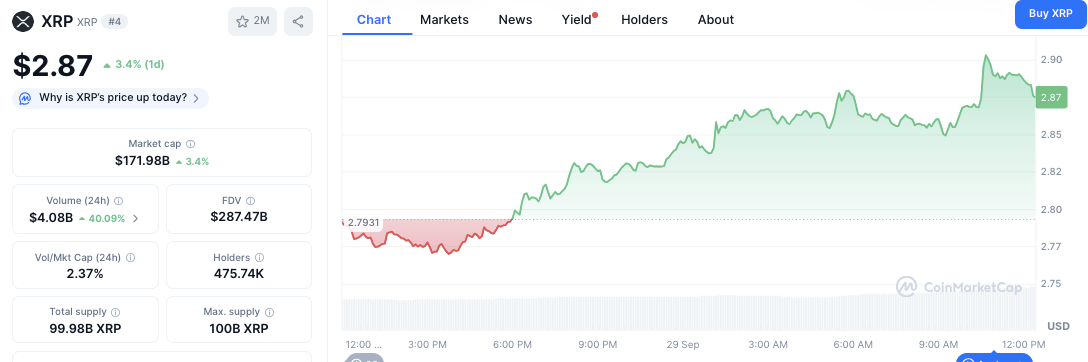Click the XRP coin logo icon
This screenshot has width=1088, height=362.
pos(24,21)
